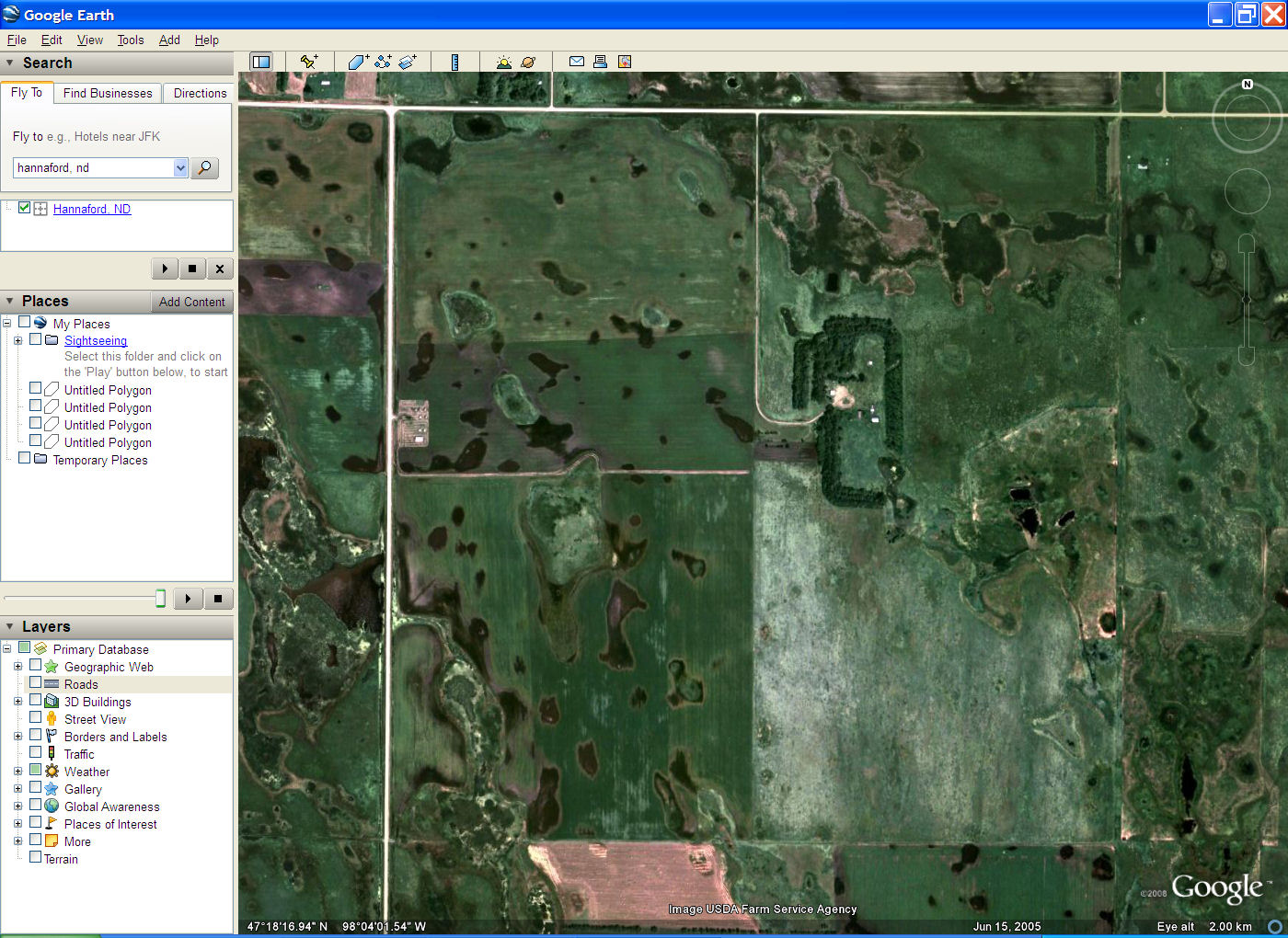1288x938 pixels.
Task: Select the first Untitled Polygon item
Action: pyautogui.click(x=108, y=390)
